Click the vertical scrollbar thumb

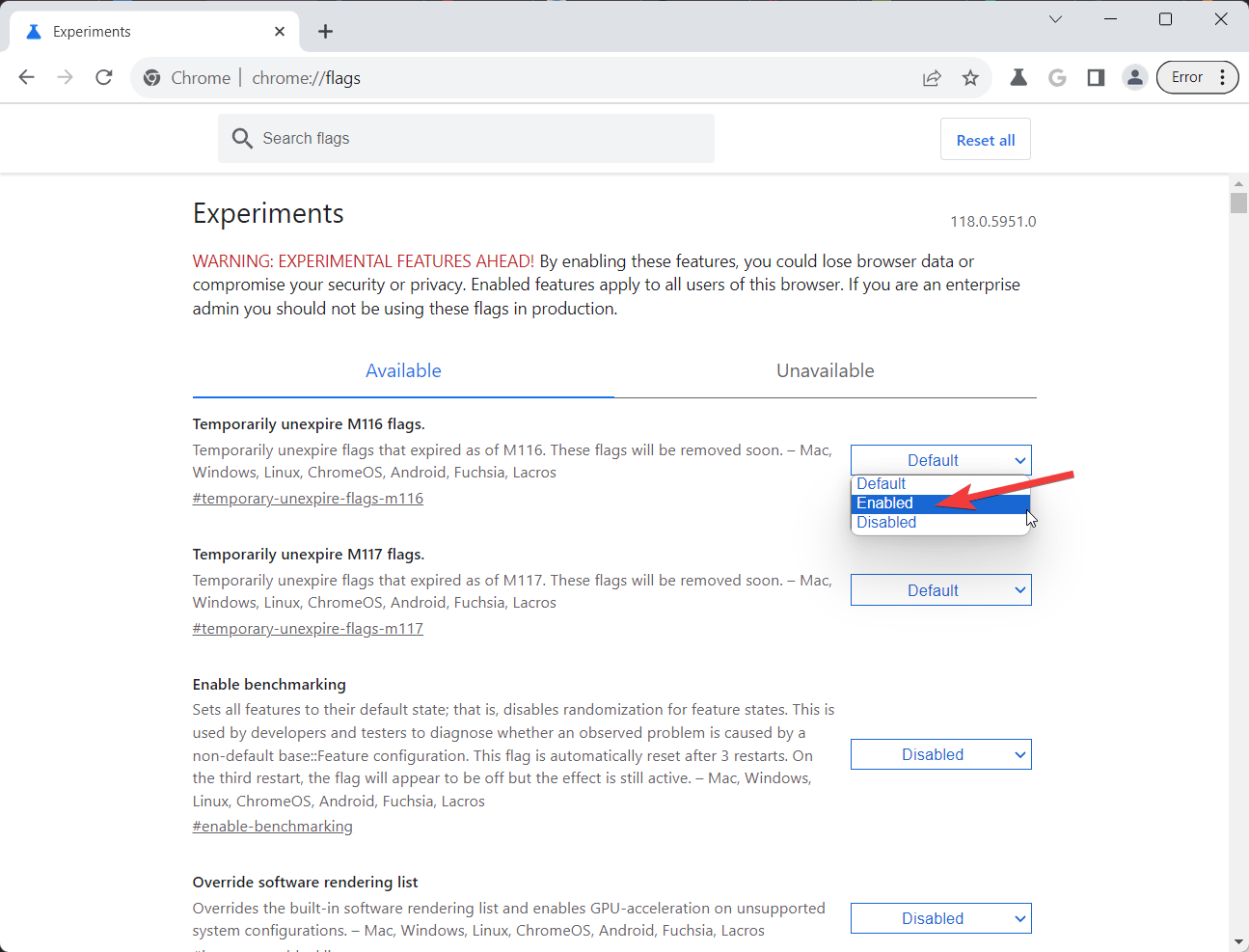click(1238, 203)
